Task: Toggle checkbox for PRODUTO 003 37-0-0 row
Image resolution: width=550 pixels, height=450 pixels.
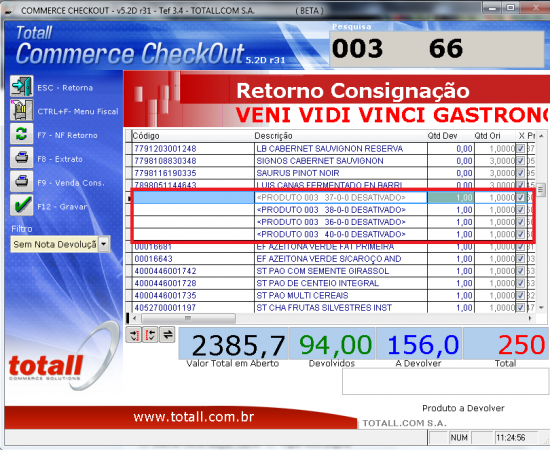Action: point(521,198)
